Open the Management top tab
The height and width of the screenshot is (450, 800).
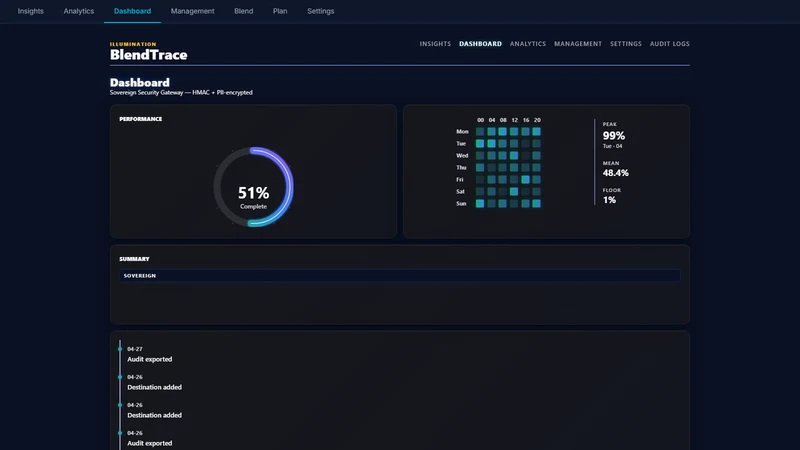tap(192, 11)
